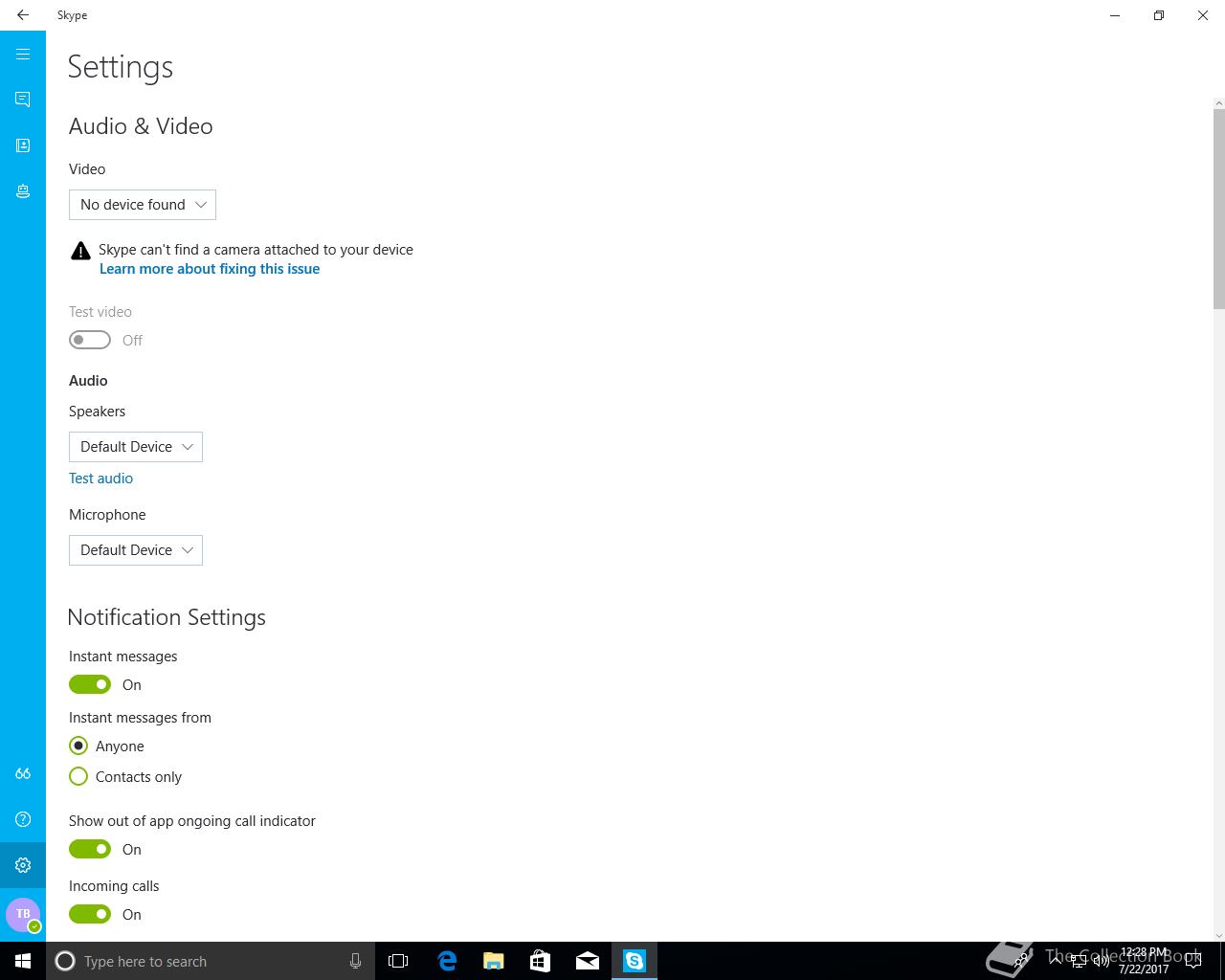Open the bots icon in sidebar
This screenshot has height=980, width=1225.
tap(23, 191)
